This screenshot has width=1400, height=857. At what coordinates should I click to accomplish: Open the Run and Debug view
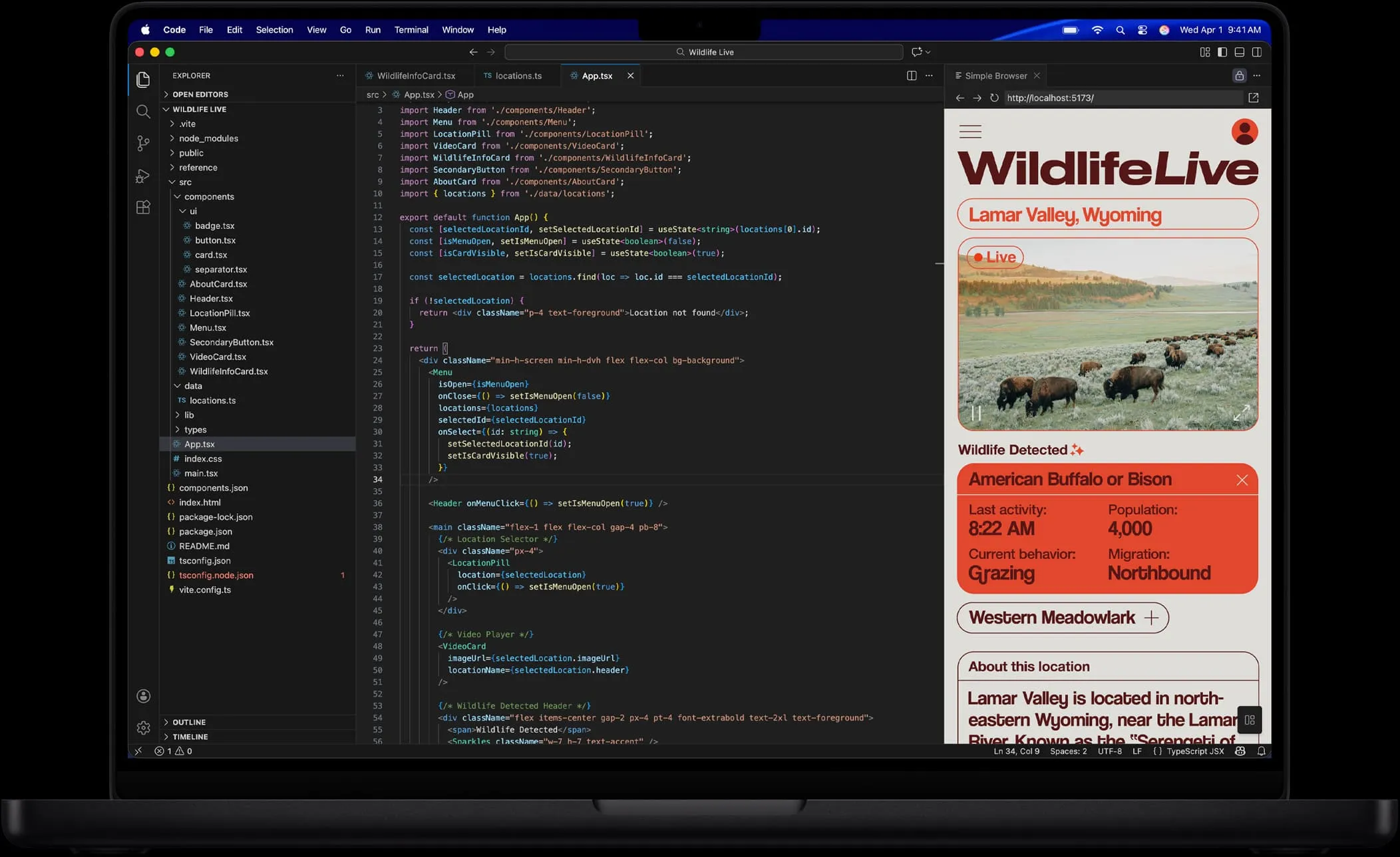(143, 176)
